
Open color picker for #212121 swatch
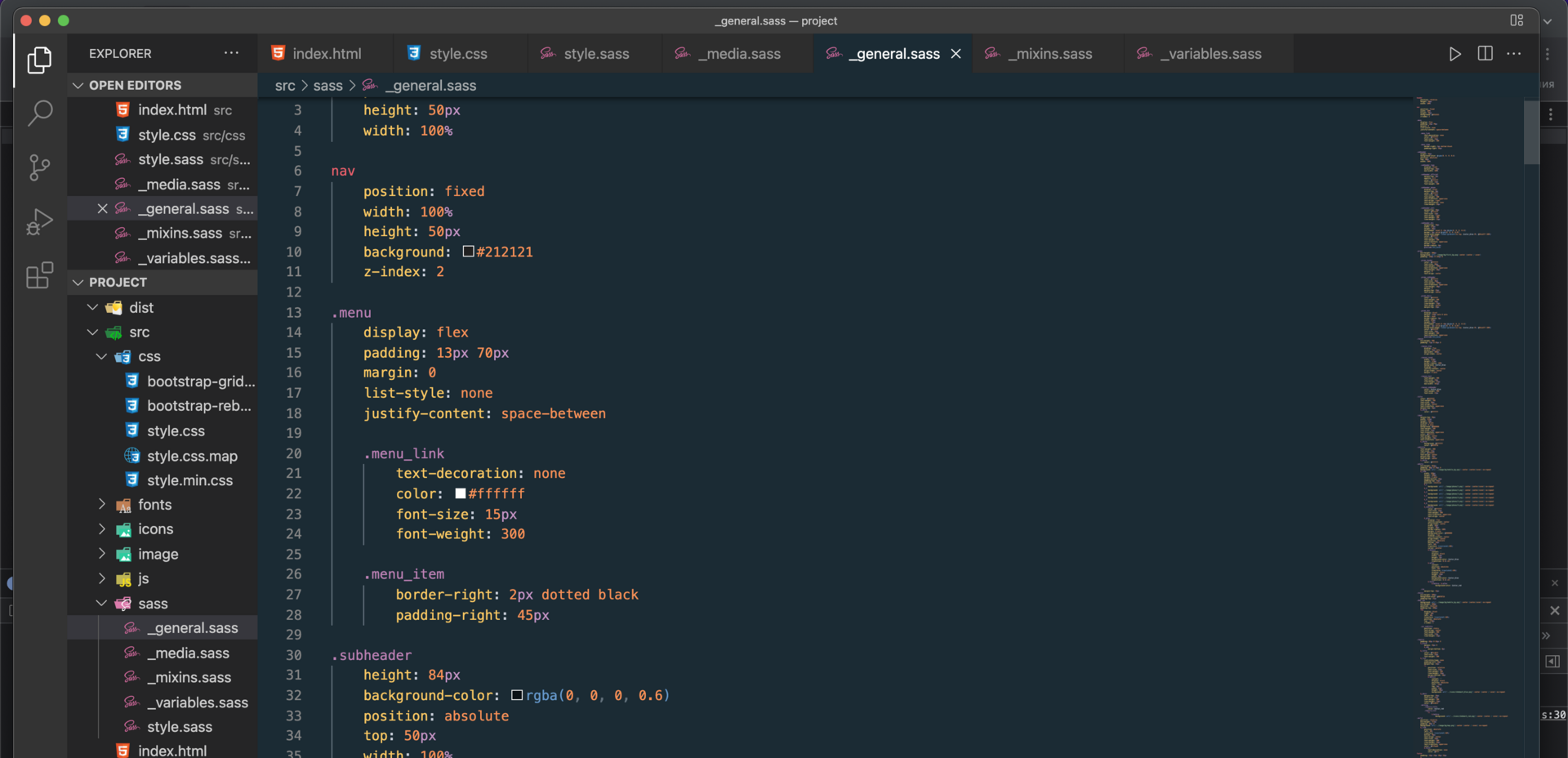[x=469, y=252]
